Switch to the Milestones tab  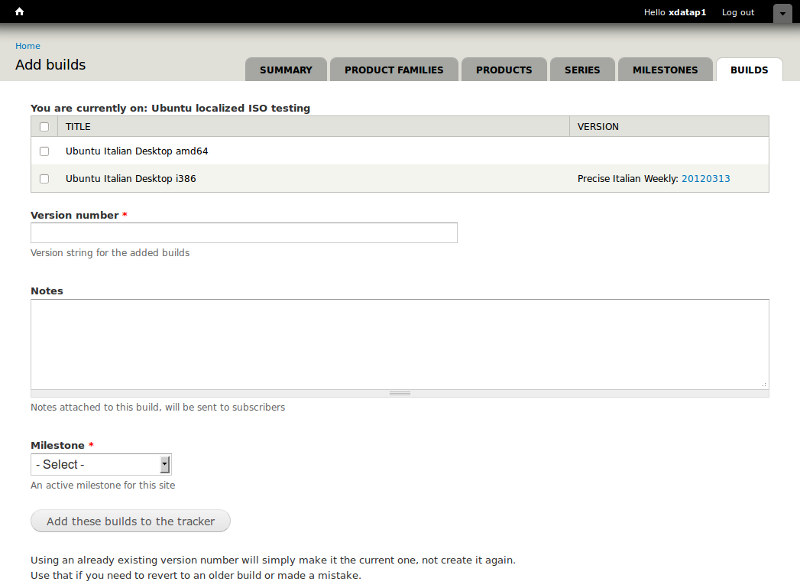click(665, 70)
